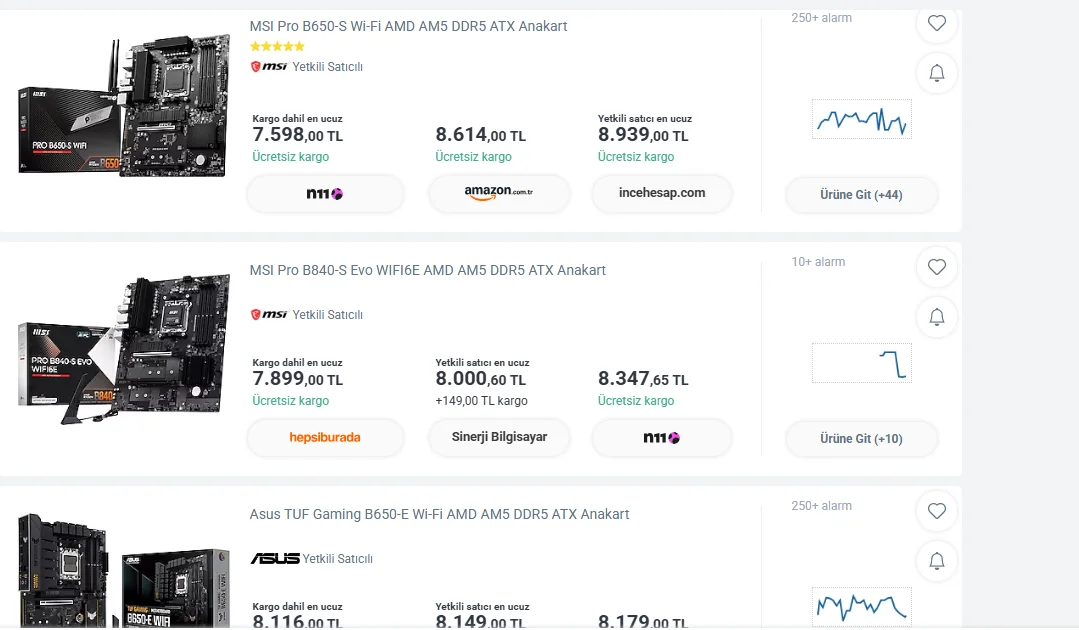The image size is (1079, 630).
Task: Open price history chart for Asus TUF Gaming B650-E
Action: [x=862, y=607]
